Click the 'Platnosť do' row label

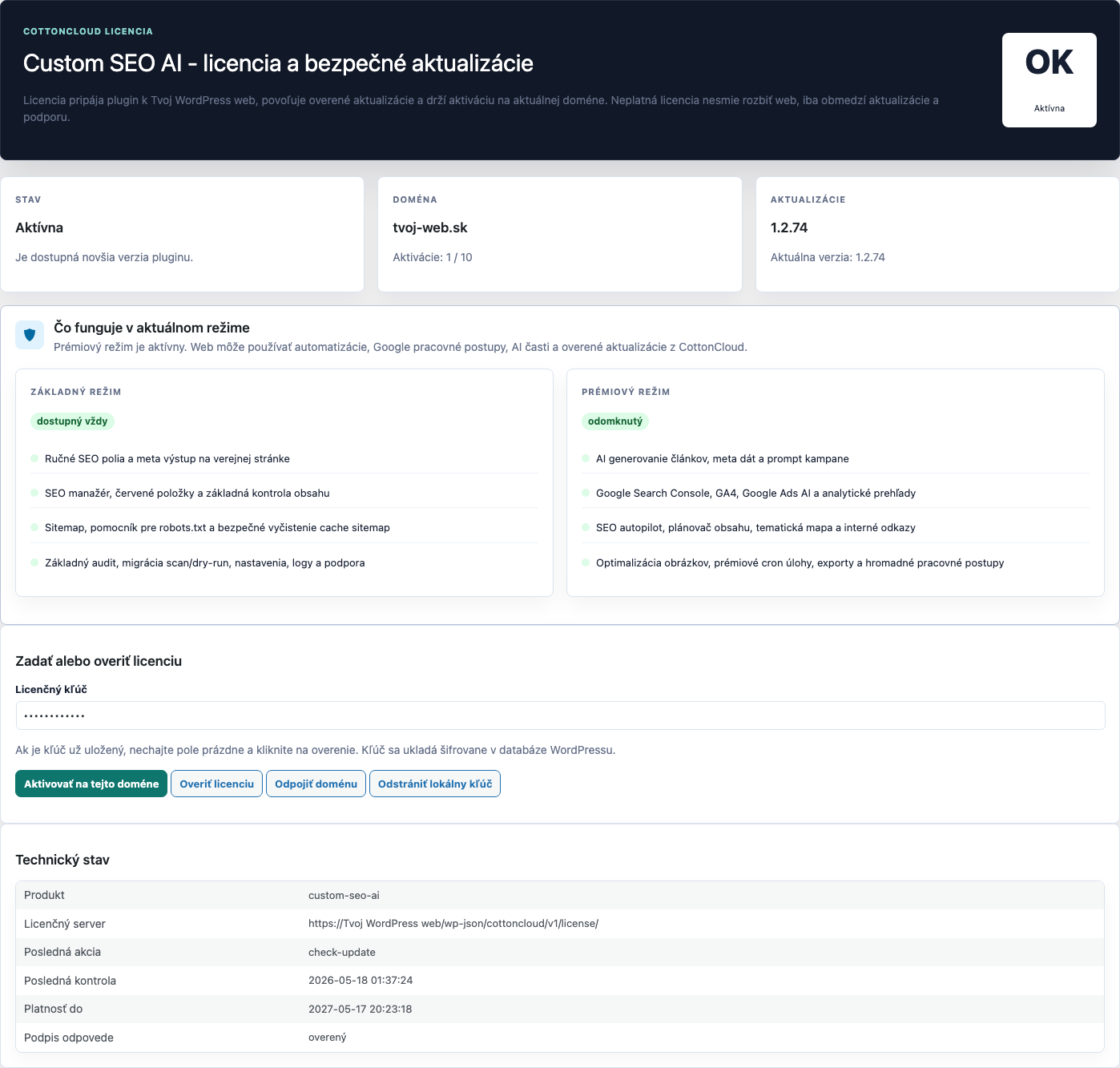pos(53,1010)
